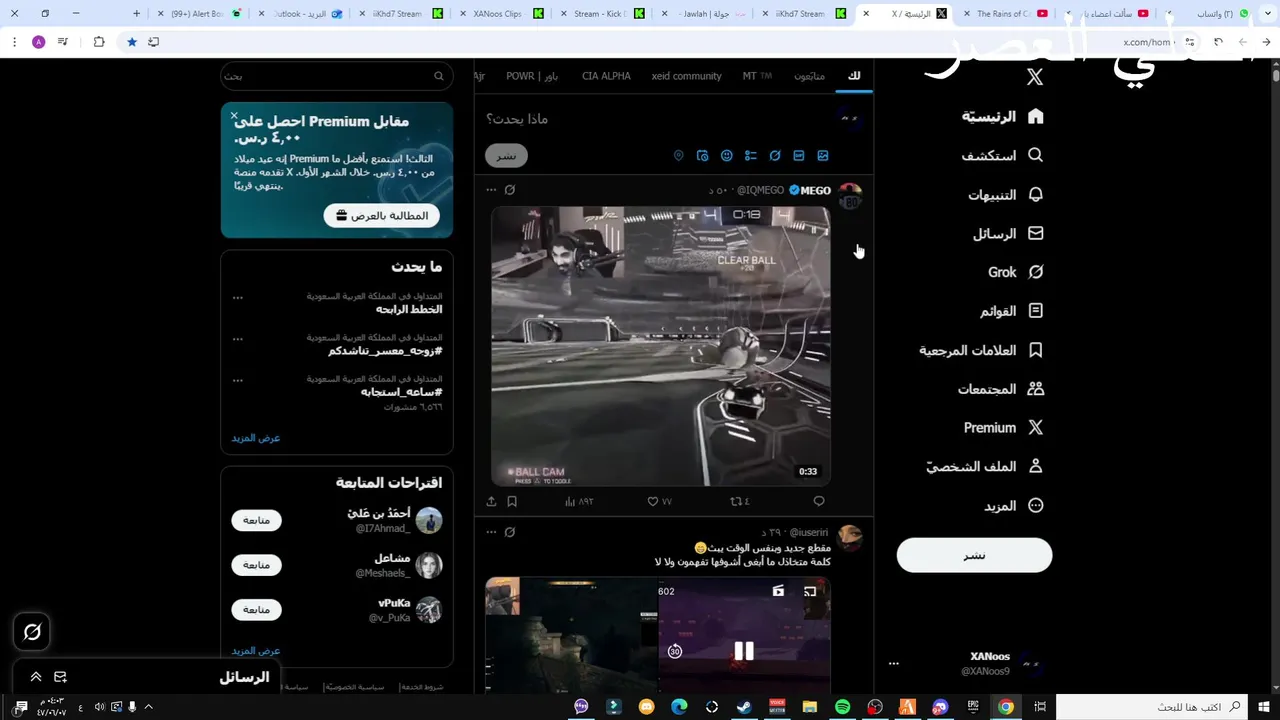This screenshot has height=720, width=1280.
Task: Expand the الرسائل messages drawer
Action: coord(36,677)
